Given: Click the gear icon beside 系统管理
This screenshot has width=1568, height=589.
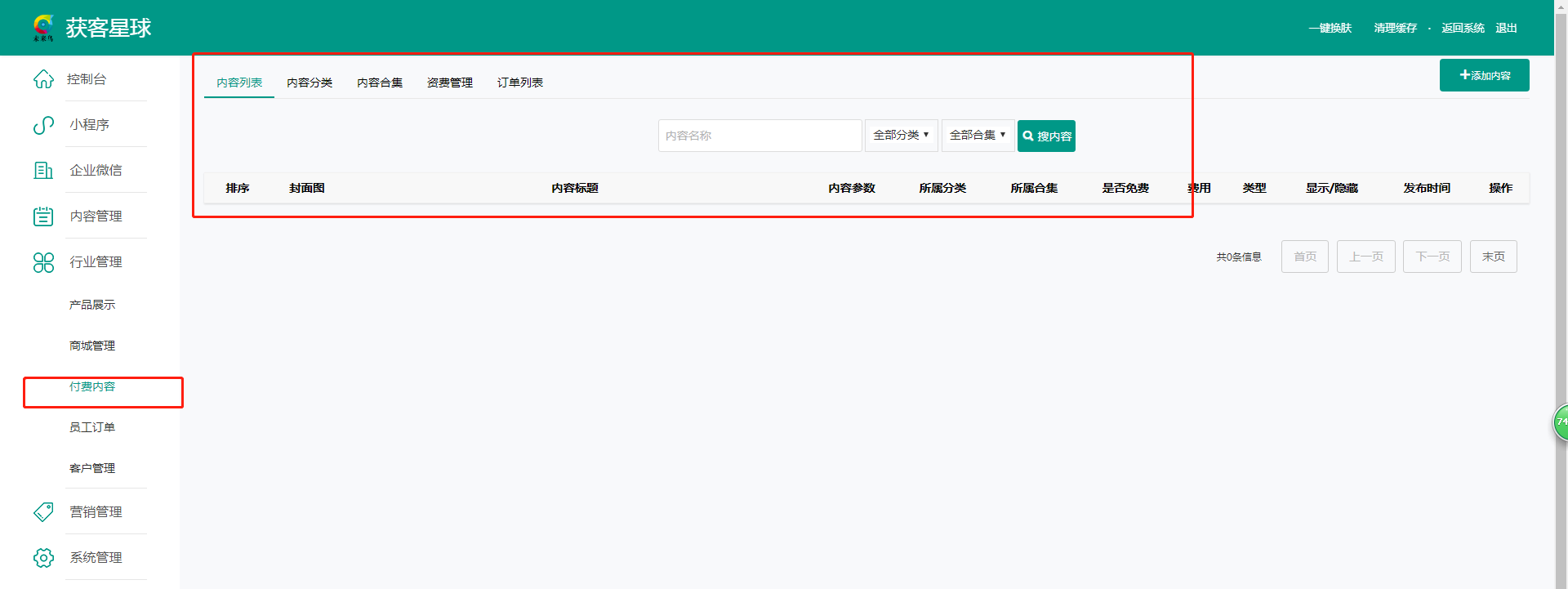Looking at the screenshot, I should pyautogui.click(x=43, y=558).
